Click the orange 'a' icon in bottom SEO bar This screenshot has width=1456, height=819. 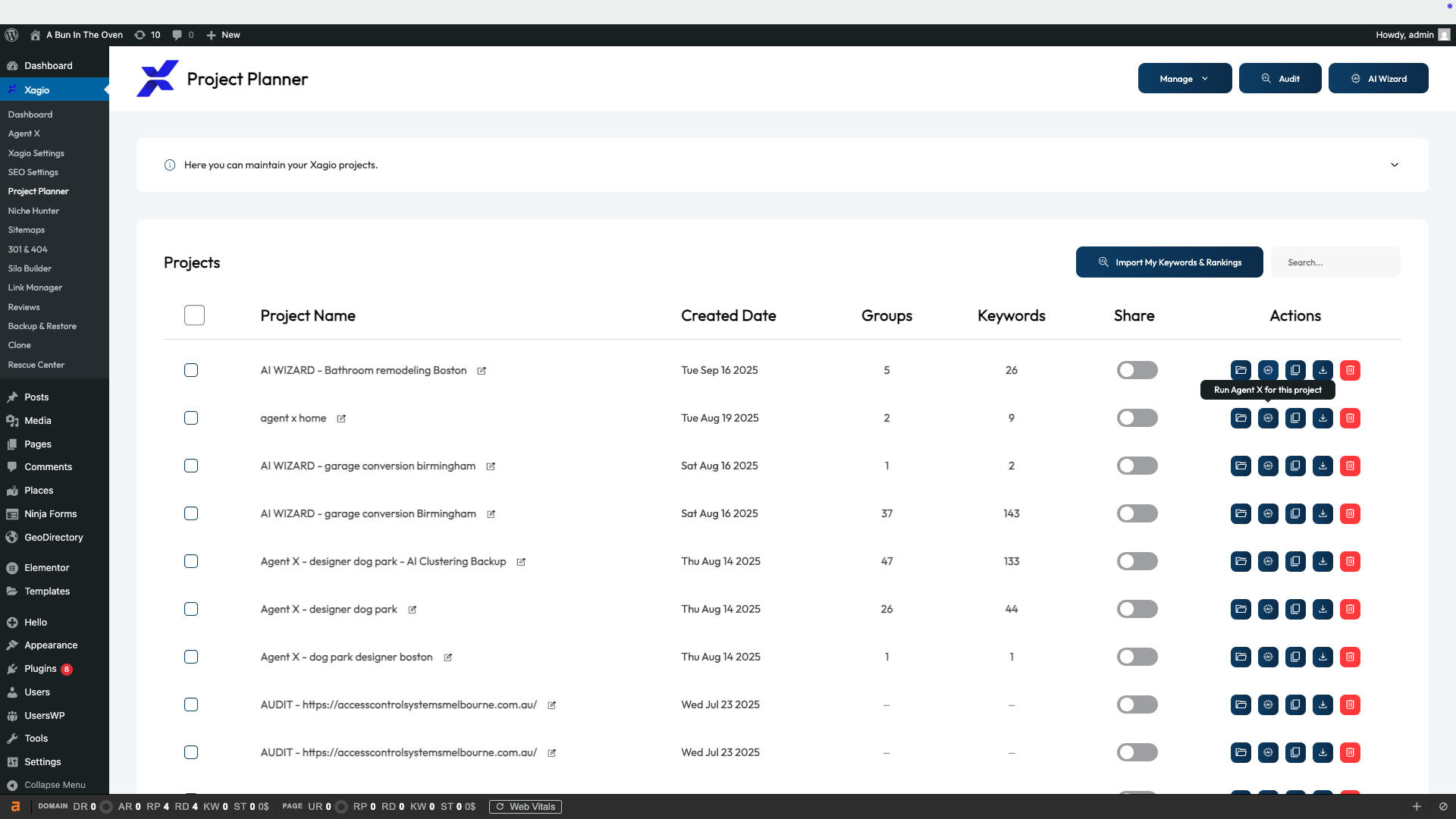[x=15, y=806]
